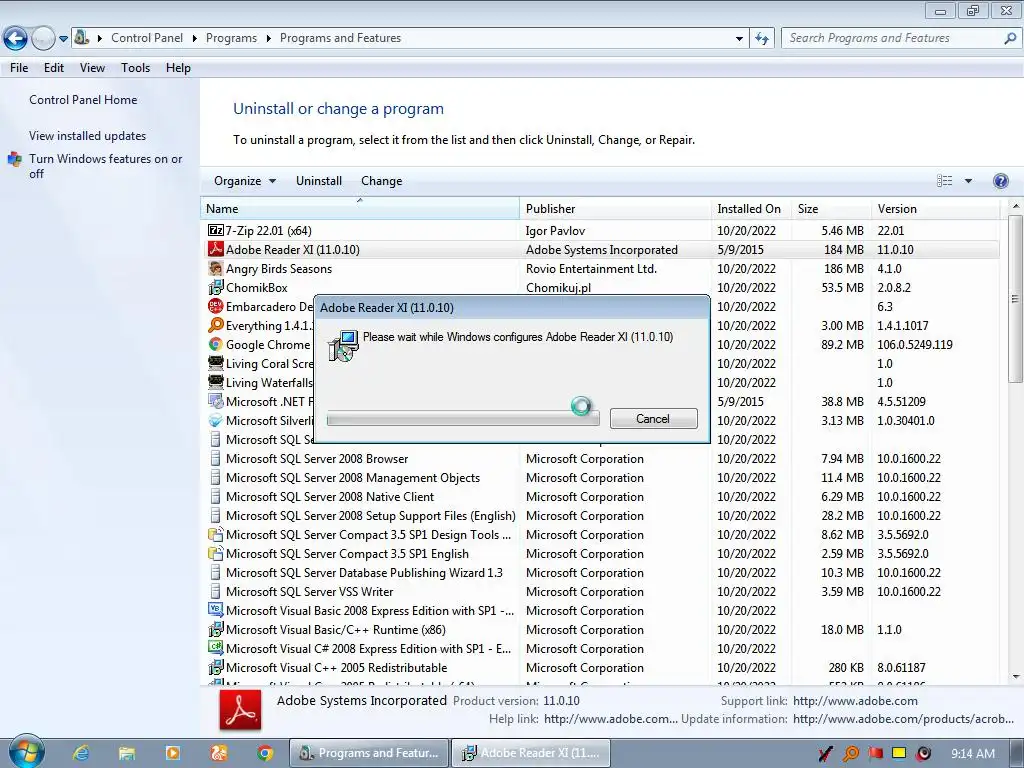Open Internet Explorer from the taskbar

coord(81,753)
